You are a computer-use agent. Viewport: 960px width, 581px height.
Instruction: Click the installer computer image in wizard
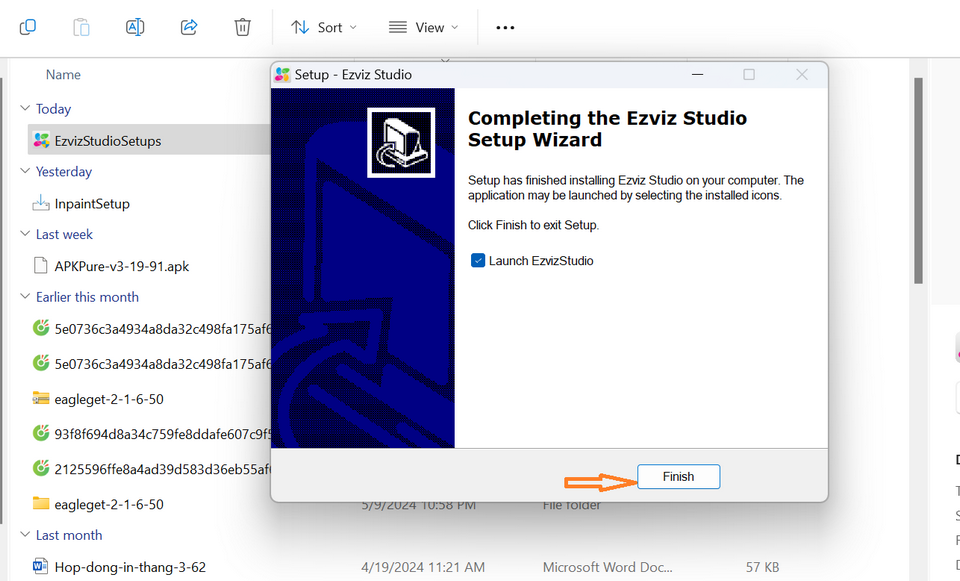[401, 143]
